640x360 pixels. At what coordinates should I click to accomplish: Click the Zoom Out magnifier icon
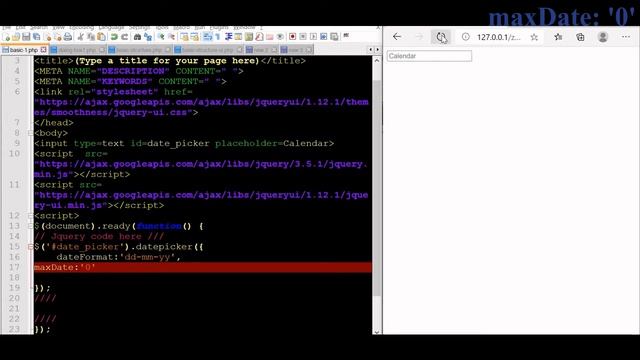171,37
